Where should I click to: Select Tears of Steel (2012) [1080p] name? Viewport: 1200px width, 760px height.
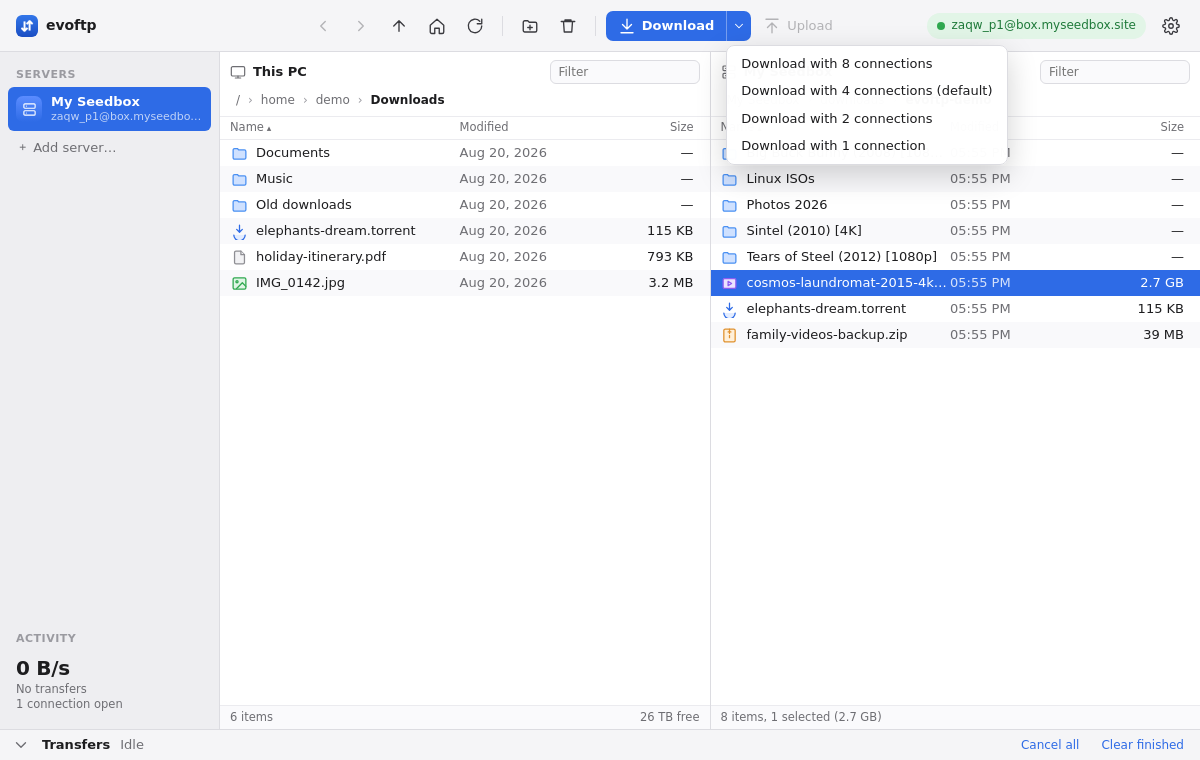coord(842,257)
